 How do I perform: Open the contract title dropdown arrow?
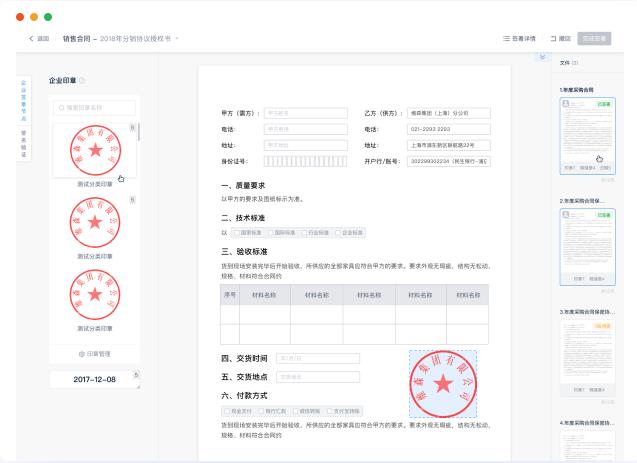click(x=177, y=39)
